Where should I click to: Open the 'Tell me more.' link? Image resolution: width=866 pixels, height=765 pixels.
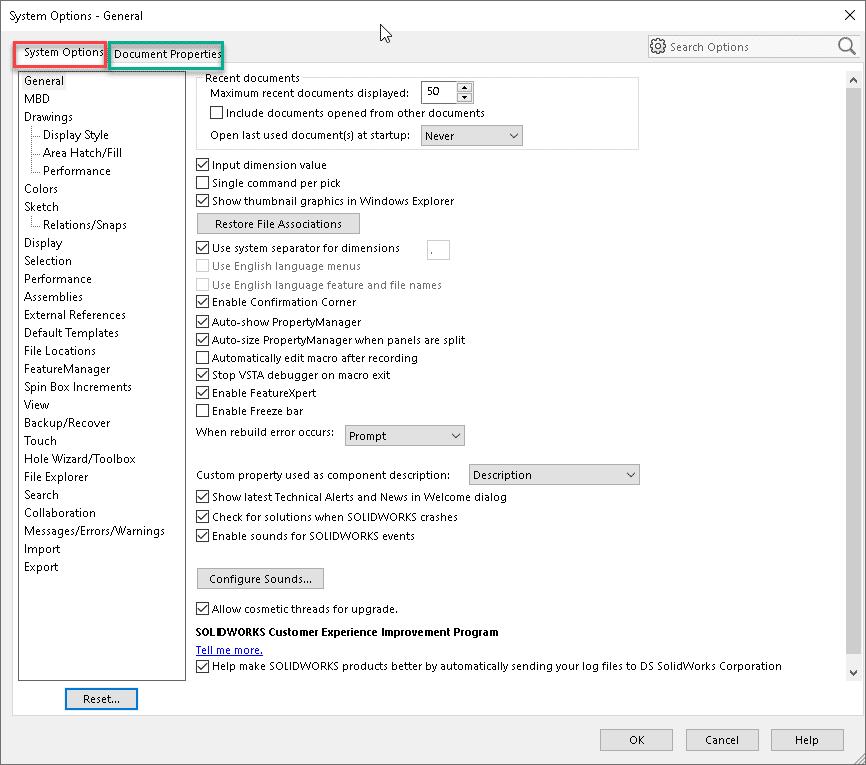(x=229, y=650)
